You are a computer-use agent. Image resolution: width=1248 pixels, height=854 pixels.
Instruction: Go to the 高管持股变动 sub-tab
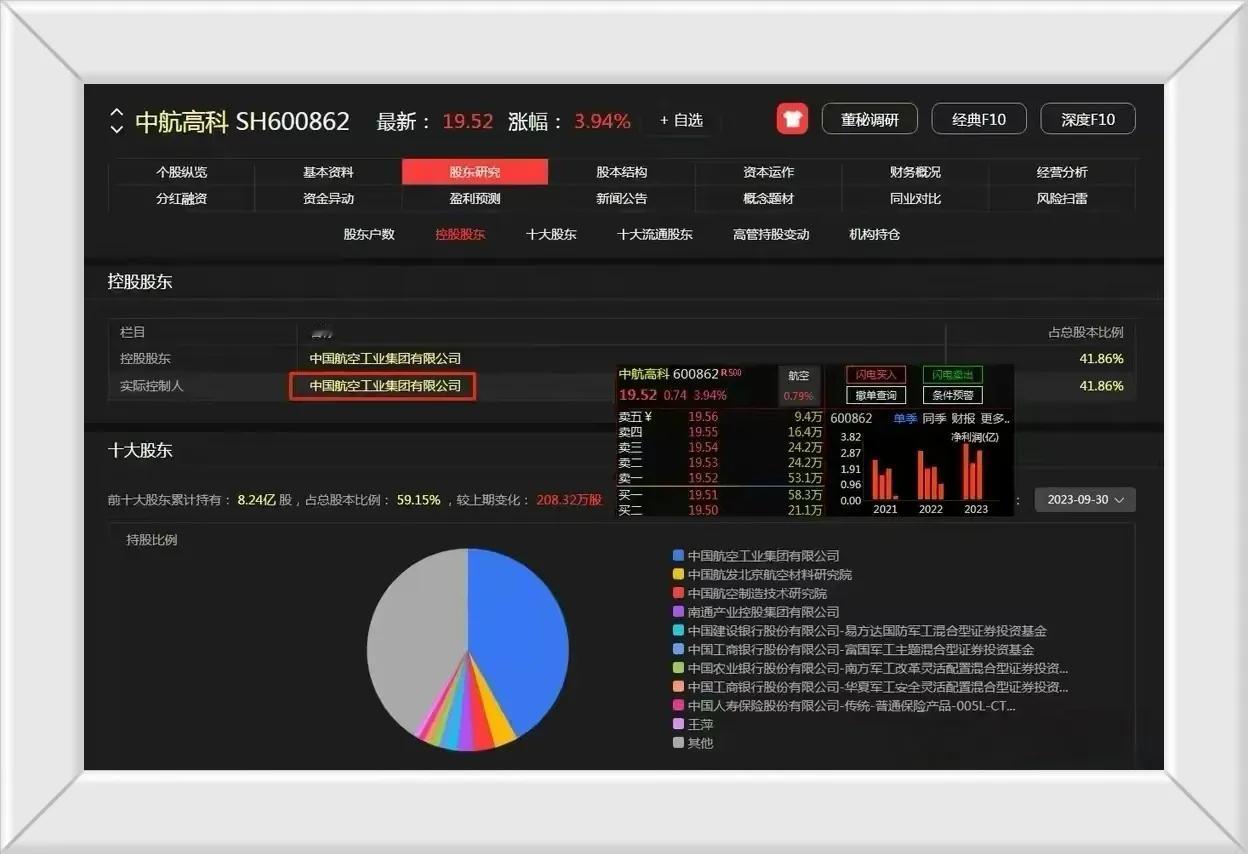click(x=771, y=234)
